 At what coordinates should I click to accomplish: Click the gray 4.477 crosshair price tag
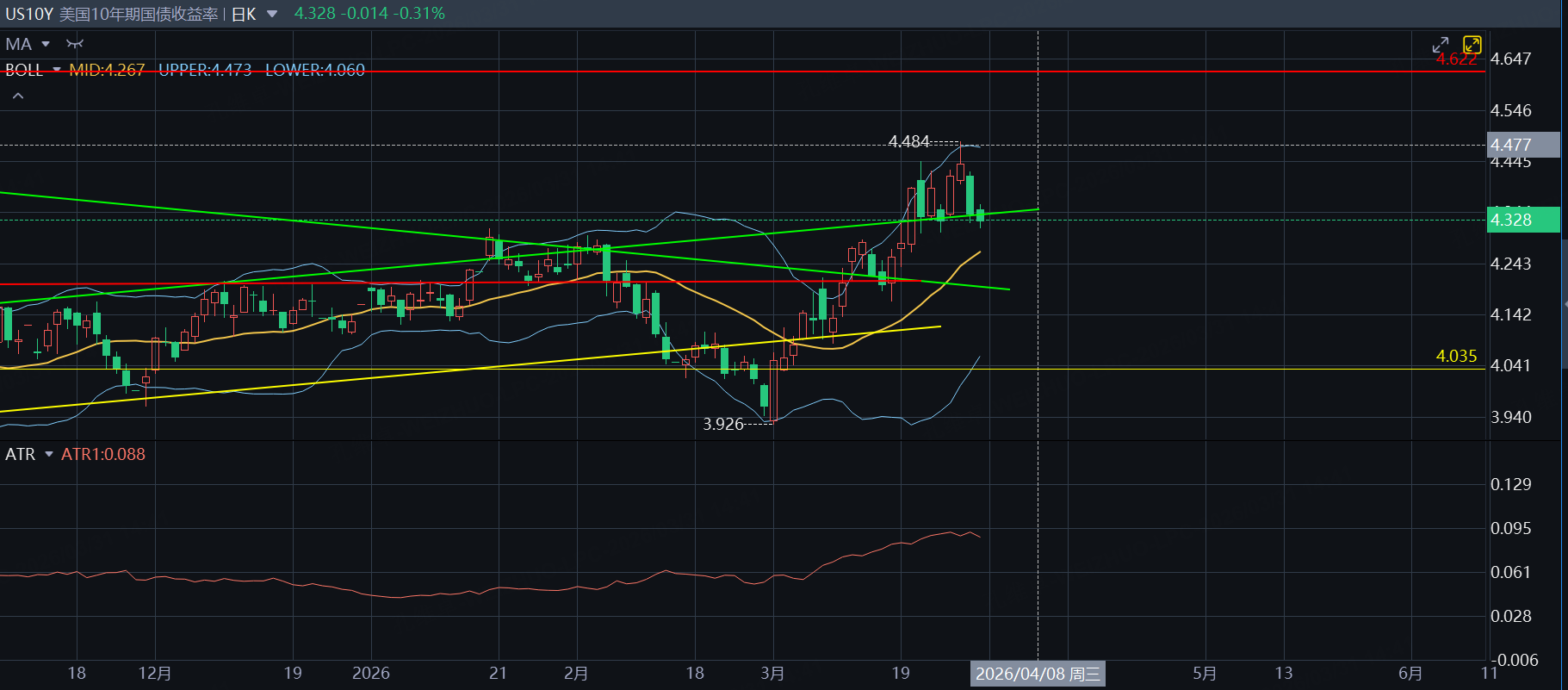(x=1522, y=145)
